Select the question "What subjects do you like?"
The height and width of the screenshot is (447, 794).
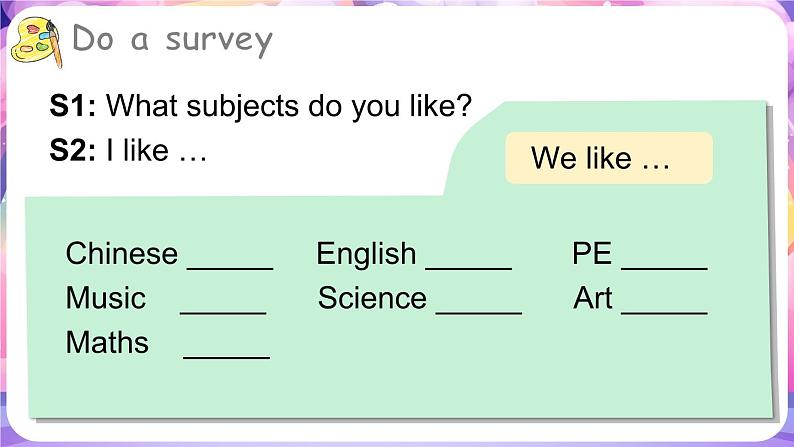[288, 105]
